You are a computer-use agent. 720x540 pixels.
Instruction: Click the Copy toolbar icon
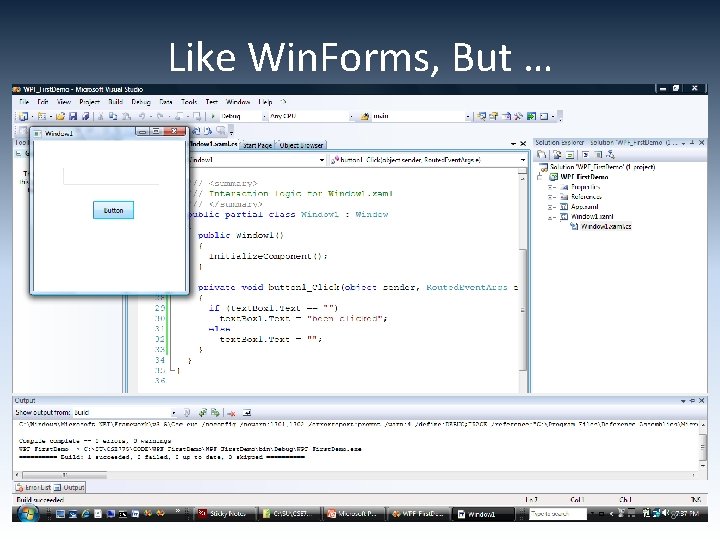(113, 117)
